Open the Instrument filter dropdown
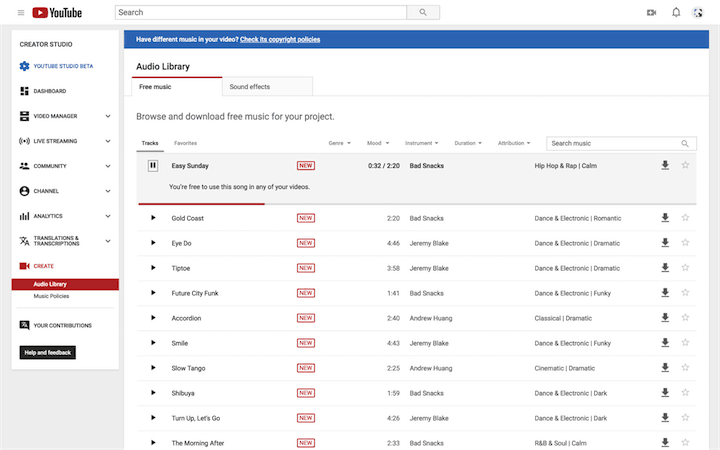The width and height of the screenshot is (720, 450). point(422,143)
